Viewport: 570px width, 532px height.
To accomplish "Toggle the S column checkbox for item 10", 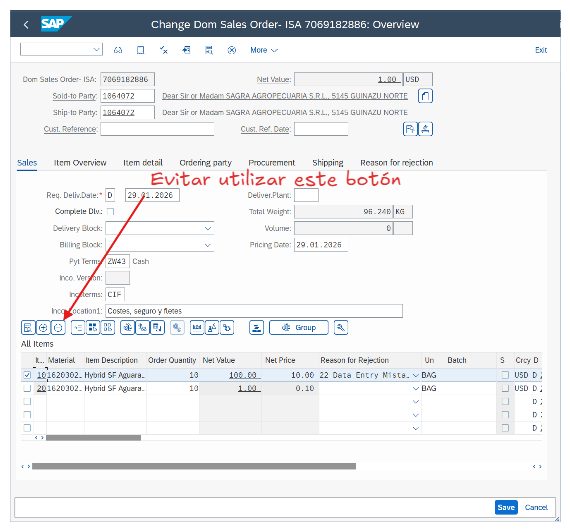I will [505, 375].
